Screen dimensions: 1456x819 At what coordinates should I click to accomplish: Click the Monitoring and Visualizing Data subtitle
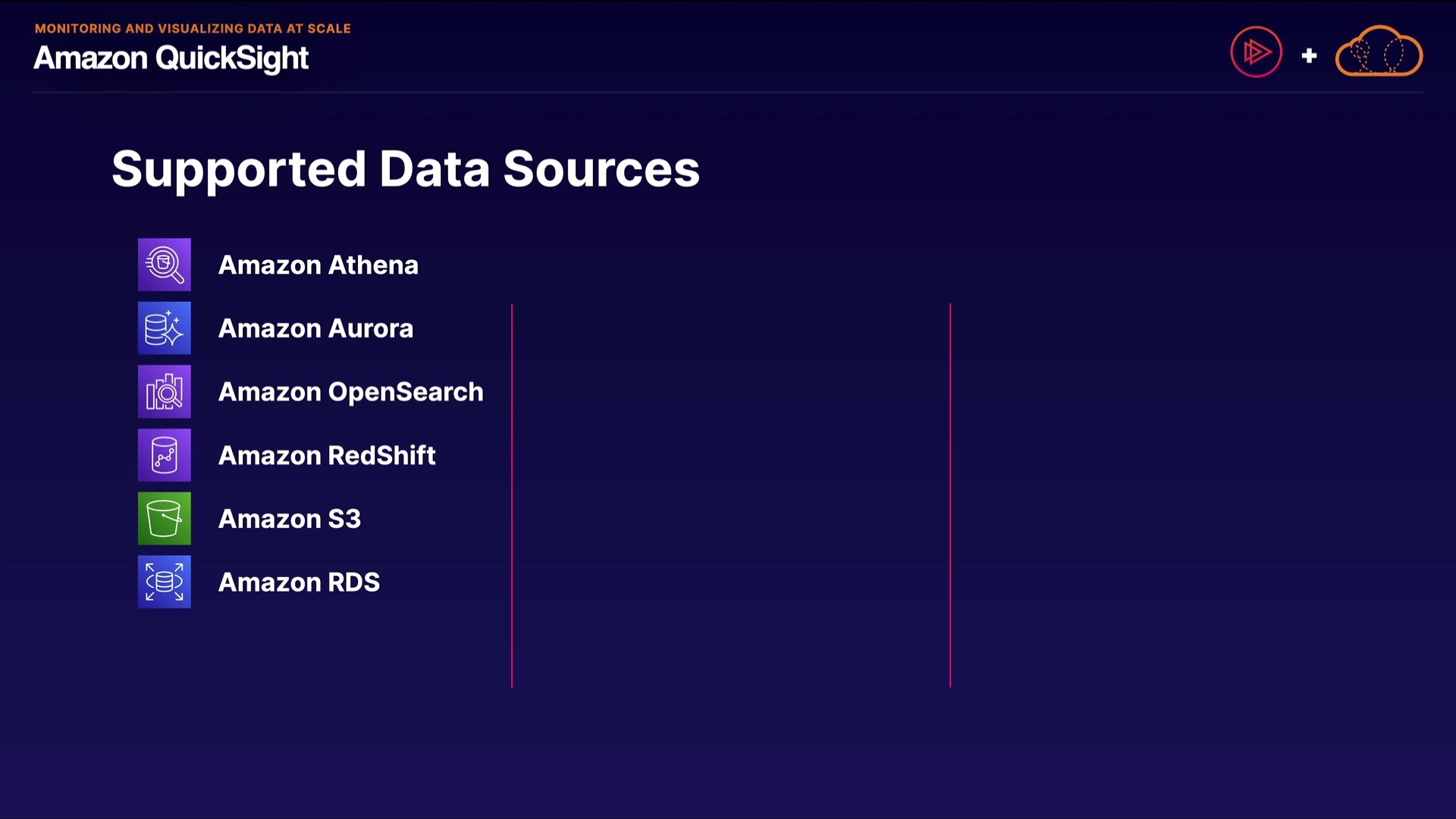193,28
